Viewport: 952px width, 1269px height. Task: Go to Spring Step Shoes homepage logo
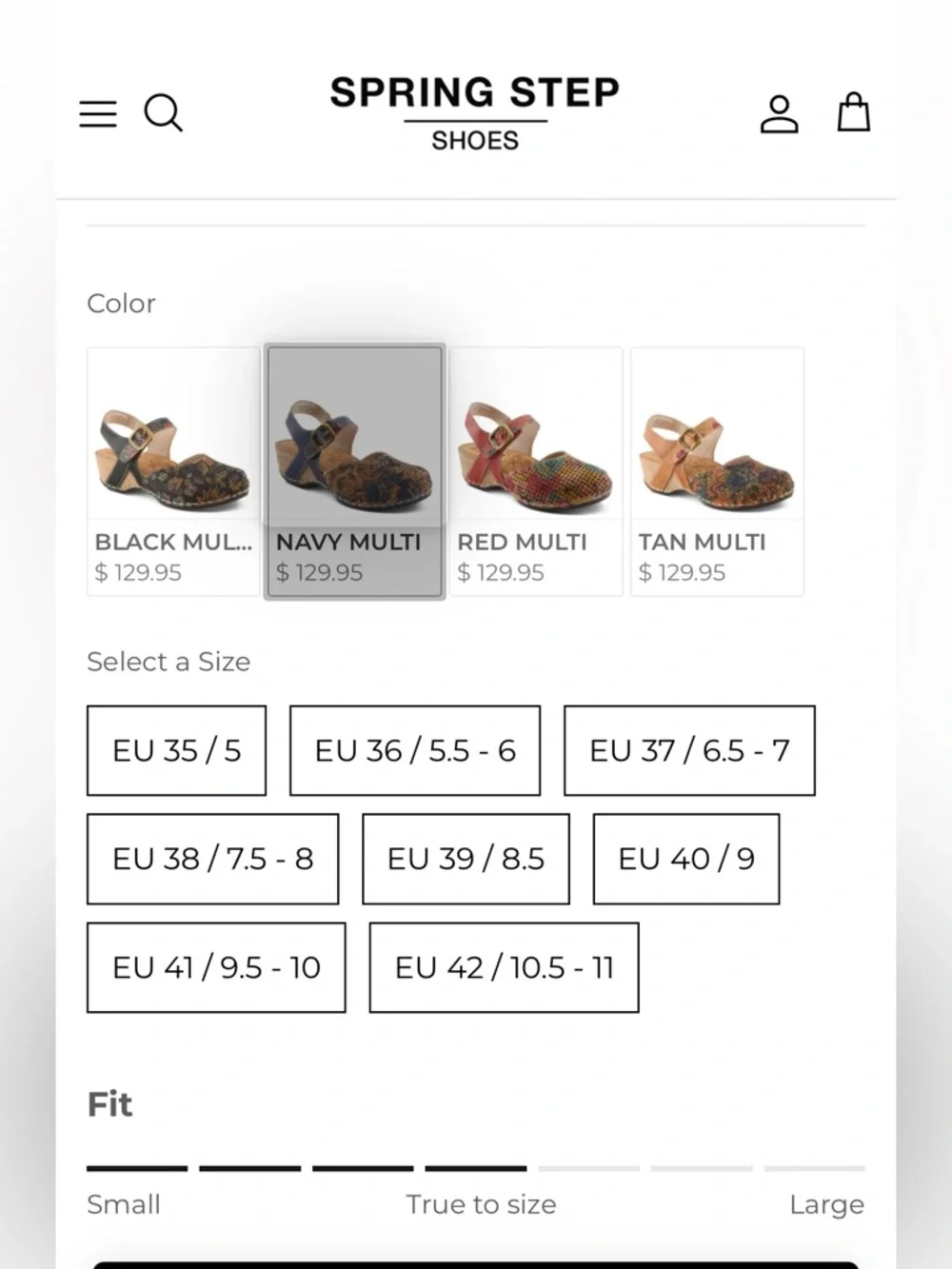coord(475,112)
